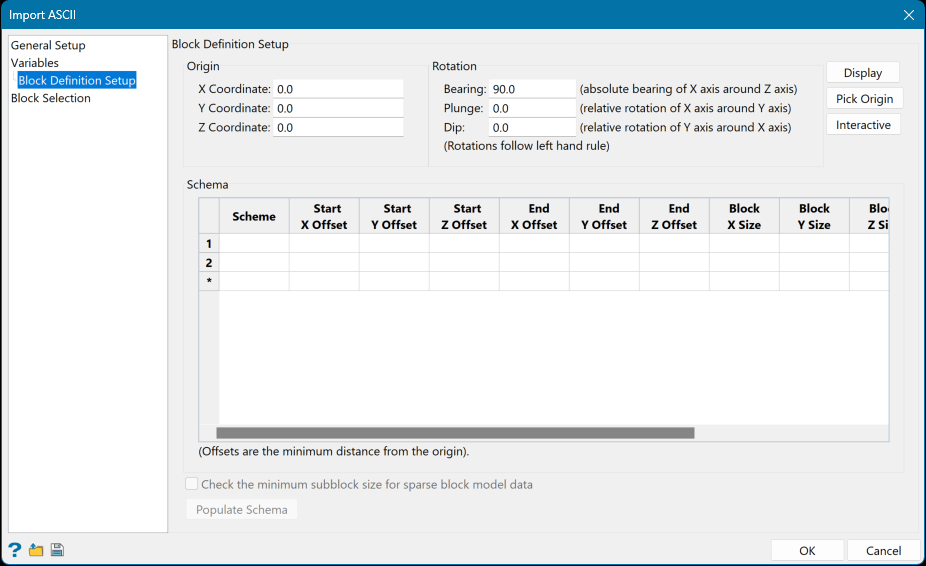Screen dimensions: 926x566
Task: Click the schema table horizontal scrollbar
Action: 455,433
